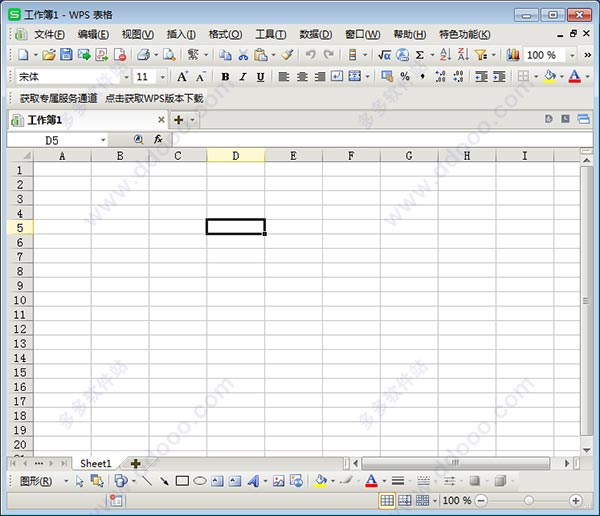Sort descending Z to A

coord(463,55)
